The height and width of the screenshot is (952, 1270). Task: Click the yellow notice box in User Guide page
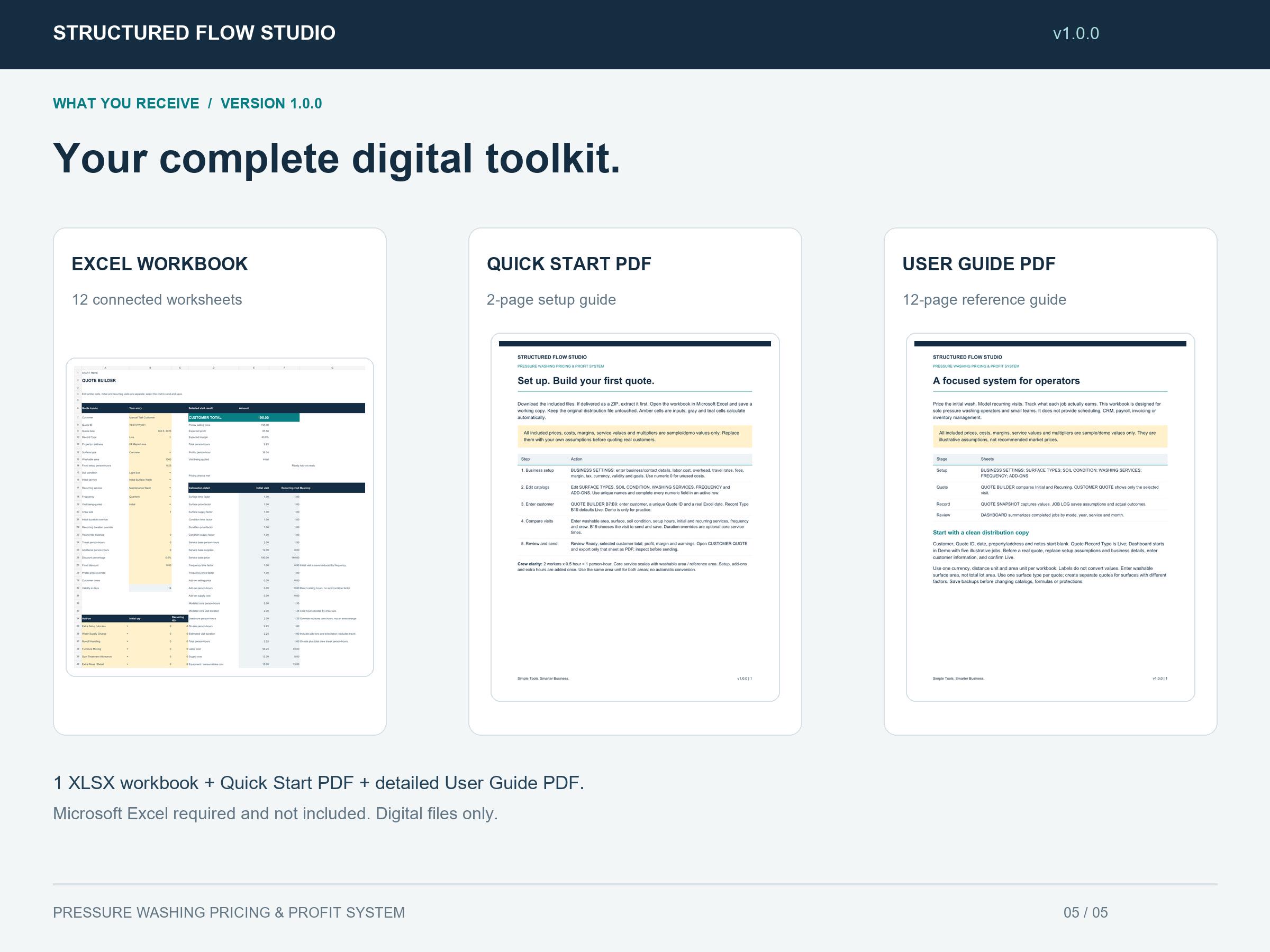coord(1050,437)
